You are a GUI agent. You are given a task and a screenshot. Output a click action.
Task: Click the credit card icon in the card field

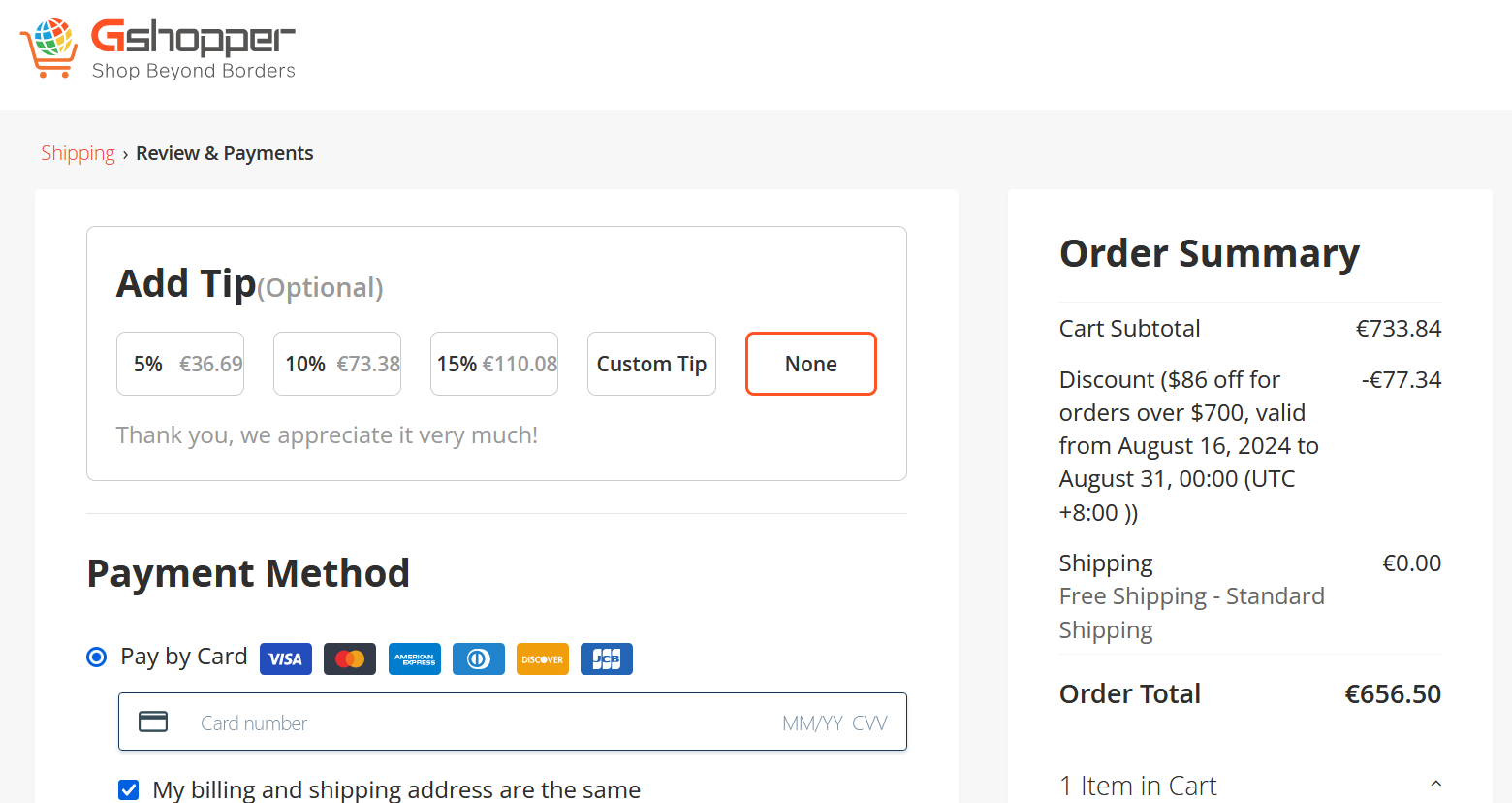tap(153, 722)
